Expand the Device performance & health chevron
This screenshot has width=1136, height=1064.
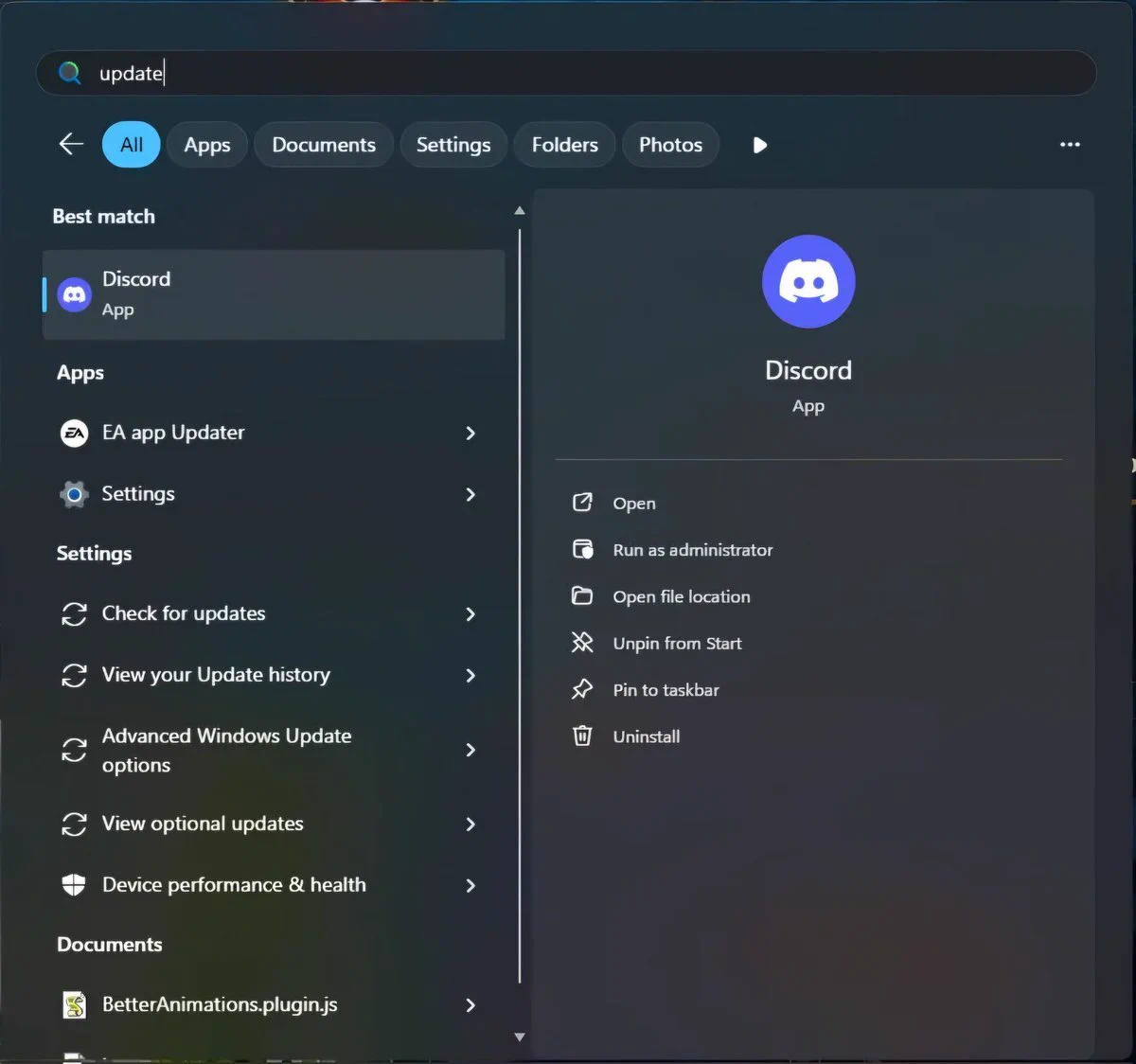click(x=470, y=885)
